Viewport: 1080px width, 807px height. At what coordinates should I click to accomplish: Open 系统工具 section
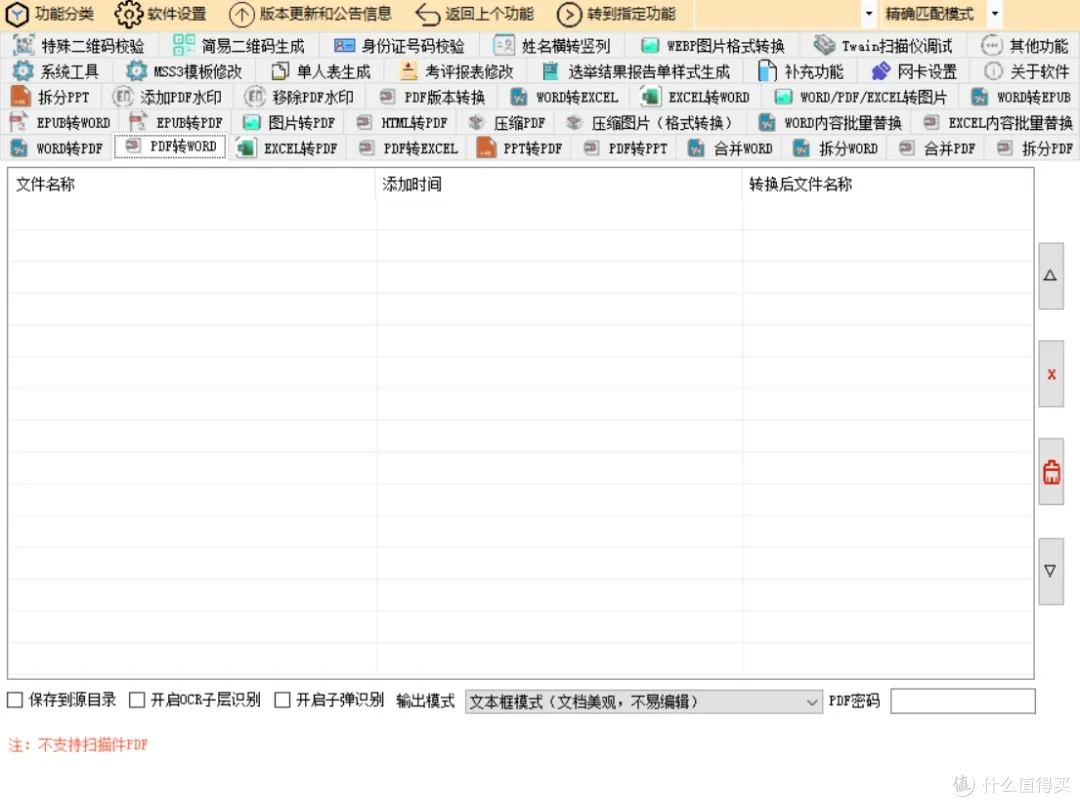[x=56, y=72]
